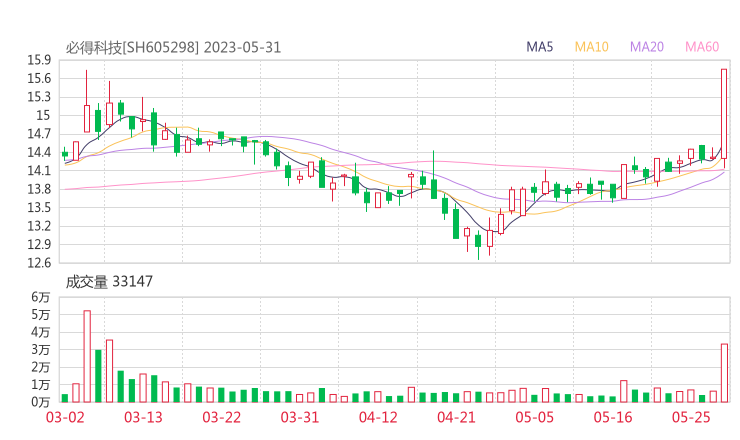Image resolution: width=740 pixels, height=440 pixels.
Task: Click the stock title 必得科技[SH605298] 2023-05-31
Action: (x=173, y=47)
